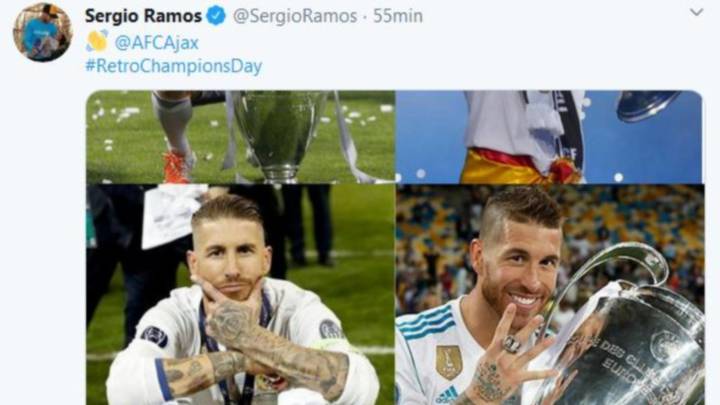
Task: Click the tweet author's round profile avatar
Action: tap(42, 32)
